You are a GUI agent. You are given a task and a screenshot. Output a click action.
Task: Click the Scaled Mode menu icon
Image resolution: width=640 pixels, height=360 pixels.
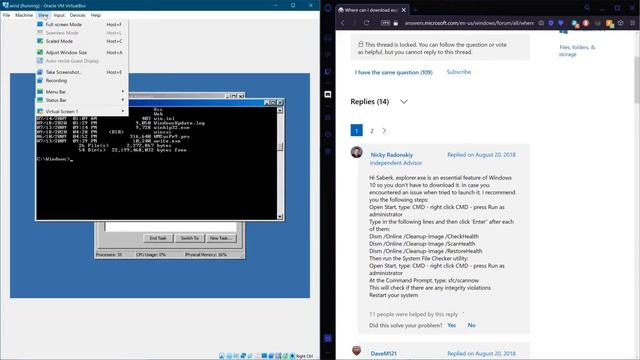(x=40, y=41)
